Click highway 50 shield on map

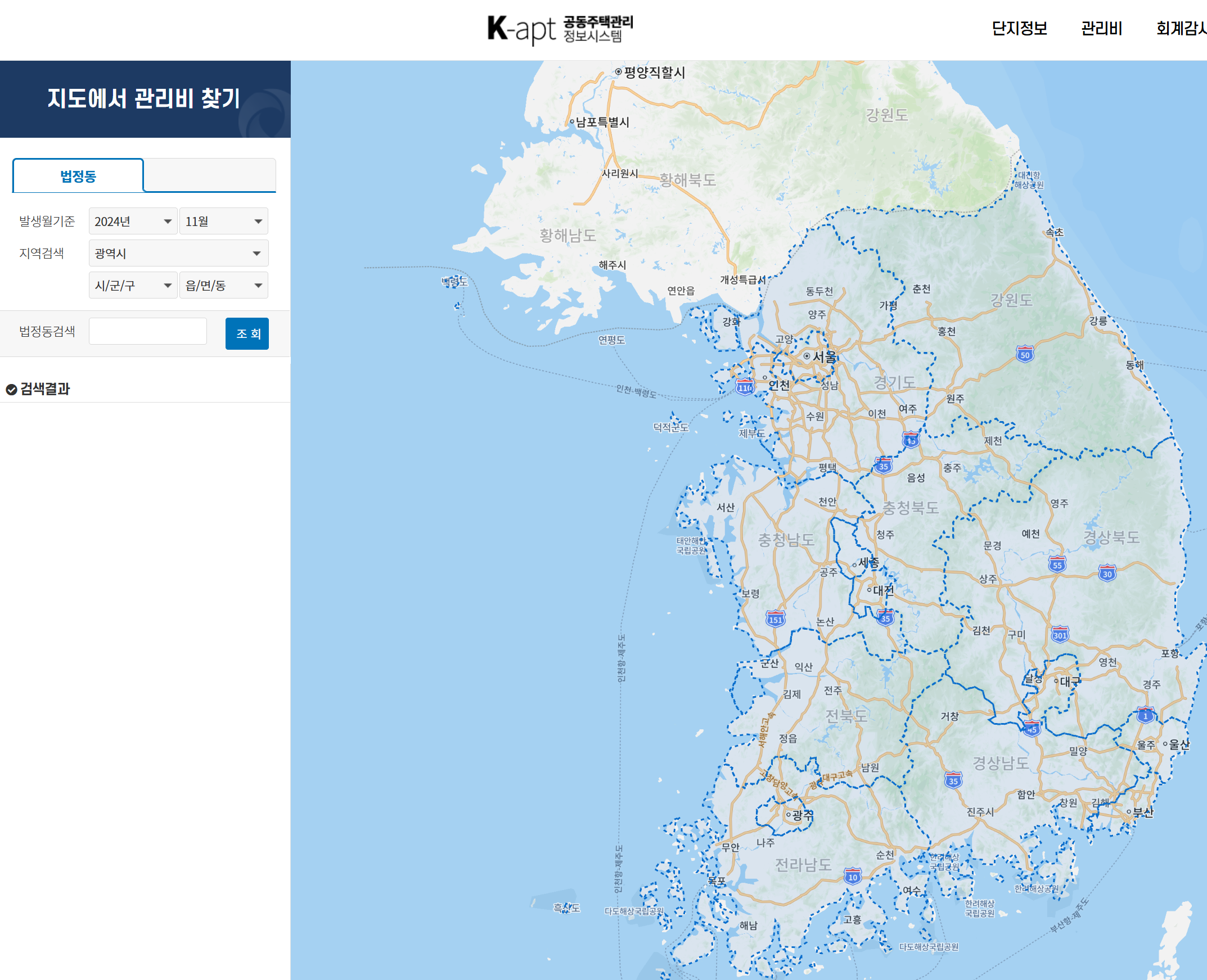coord(1025,354)
